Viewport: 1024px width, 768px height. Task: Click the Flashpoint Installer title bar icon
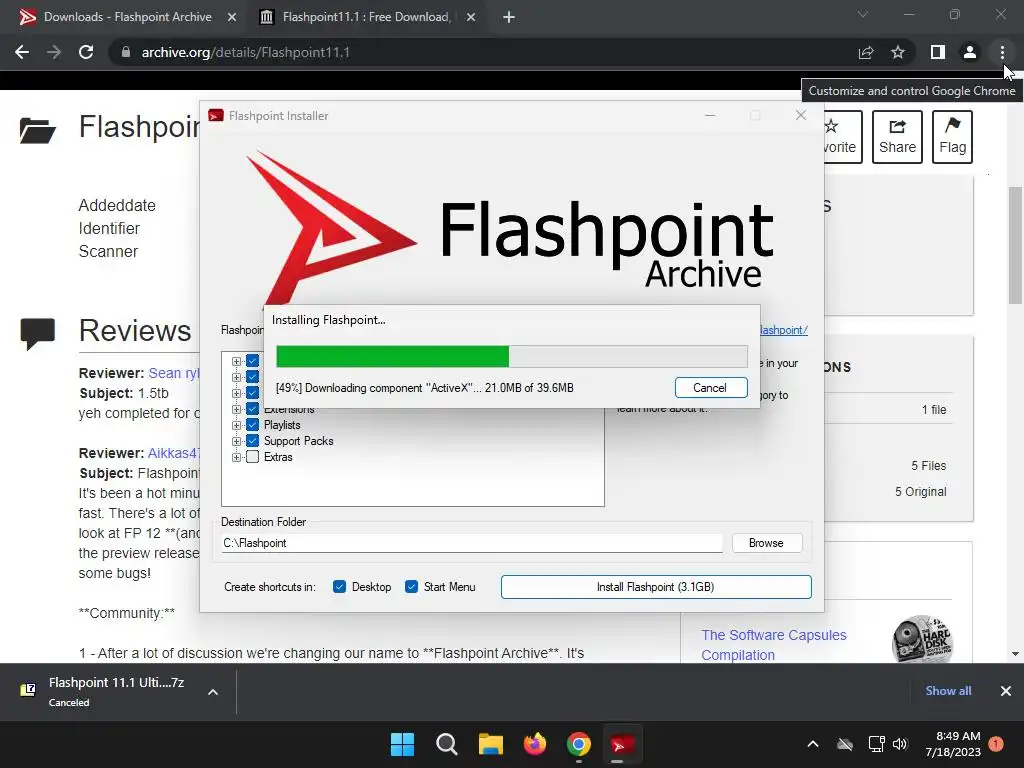[x=216, y=116]
